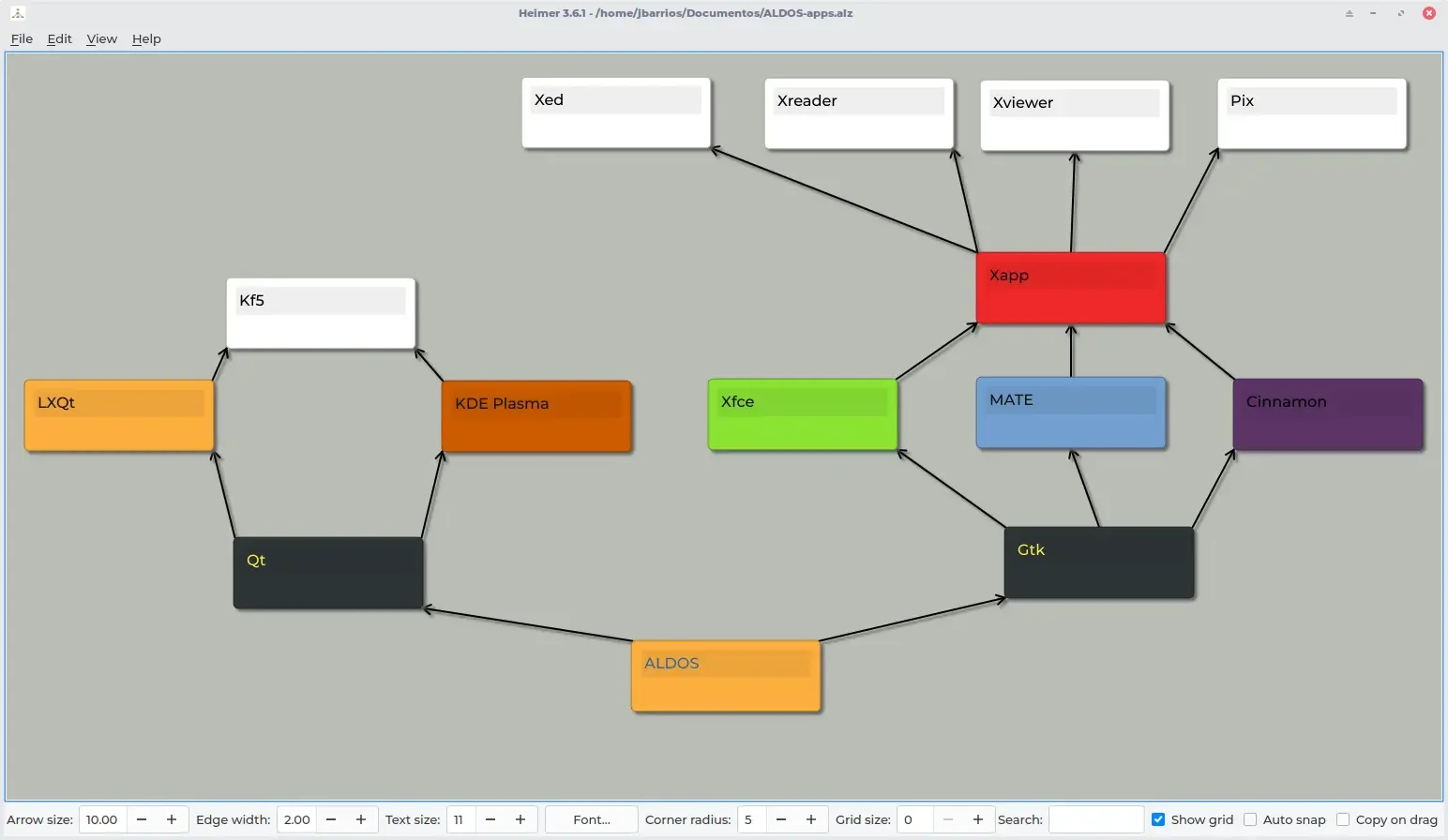Image resolution: width=1448 pixels, height=840 pixels.
Task: Select the Pix node
Action: coord(1312,113)
